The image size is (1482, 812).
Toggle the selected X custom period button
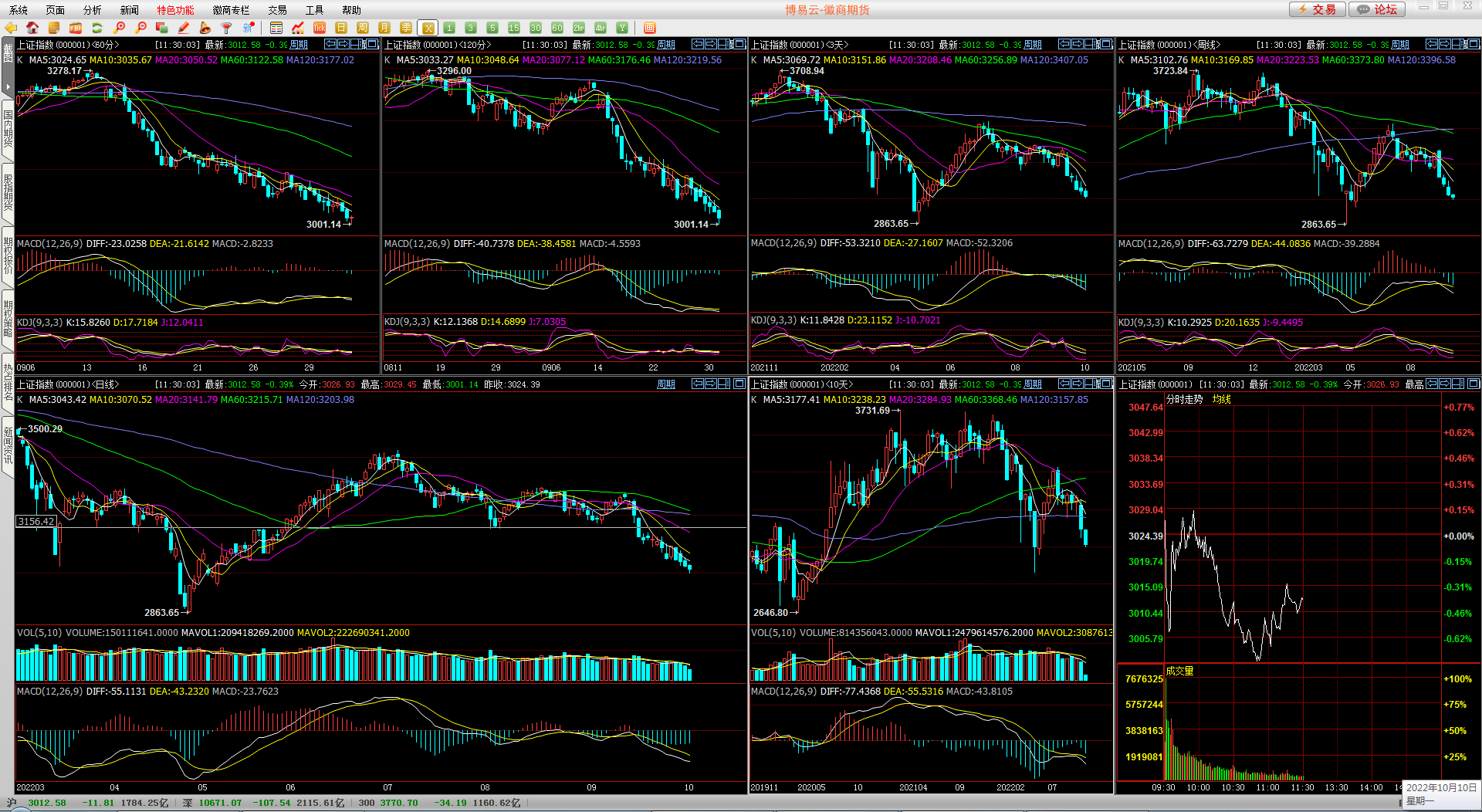428,28
